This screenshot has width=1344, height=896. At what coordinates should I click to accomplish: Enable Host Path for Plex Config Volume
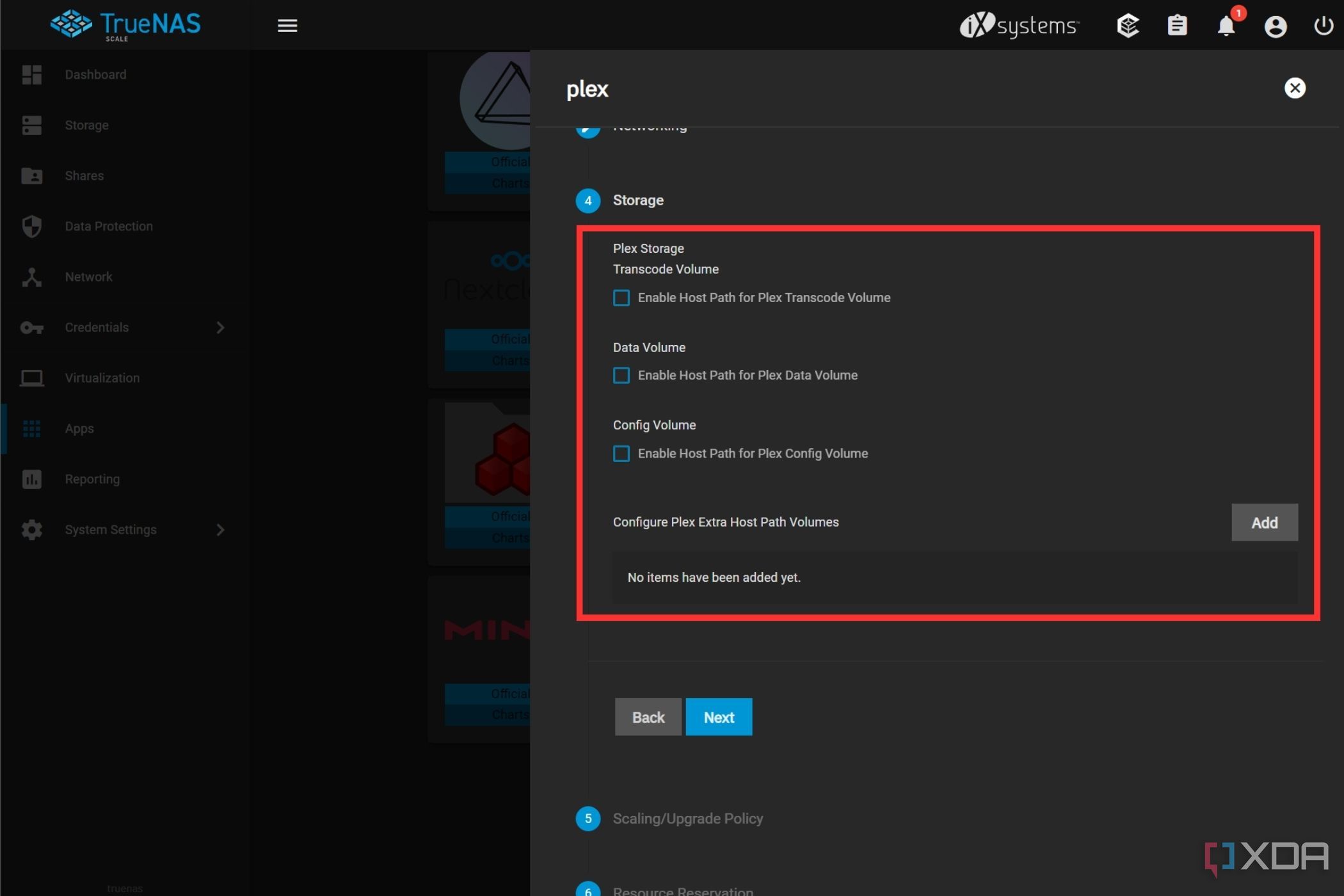pyautogui.click(x=621, y=453)
